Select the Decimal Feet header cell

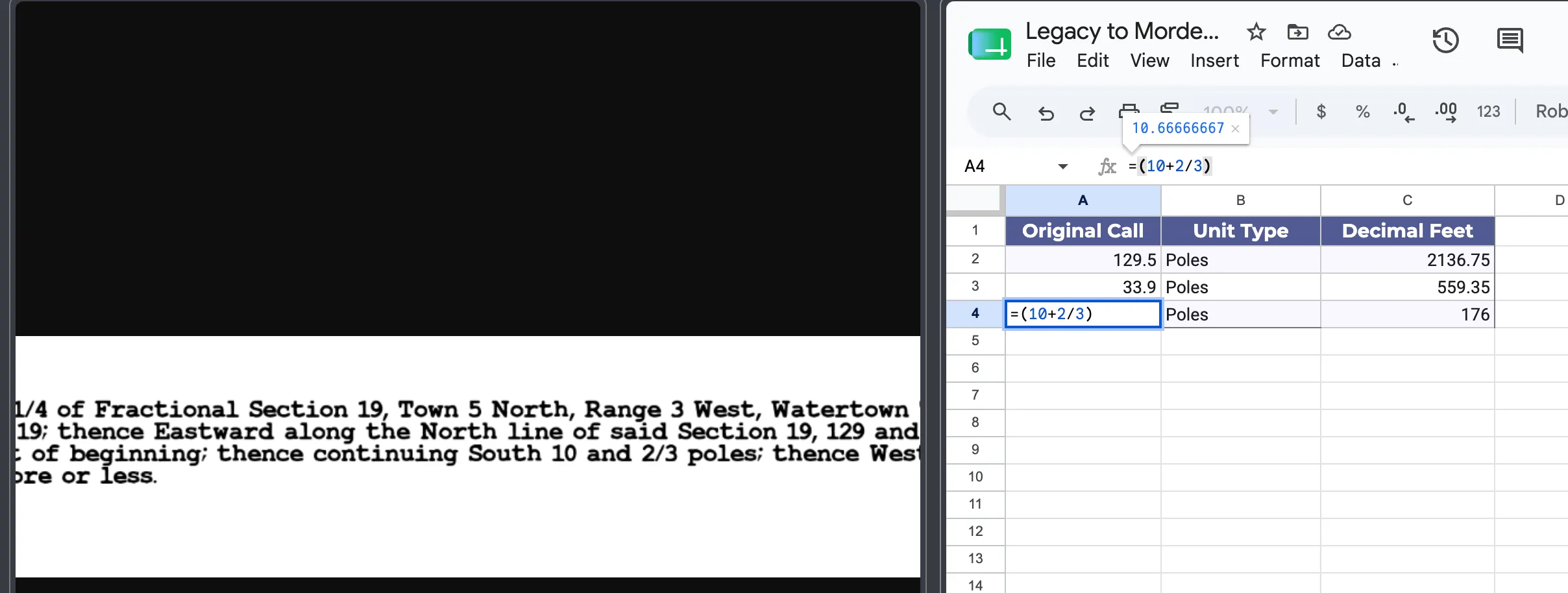pyautogui.click(x=1407, y=231)
